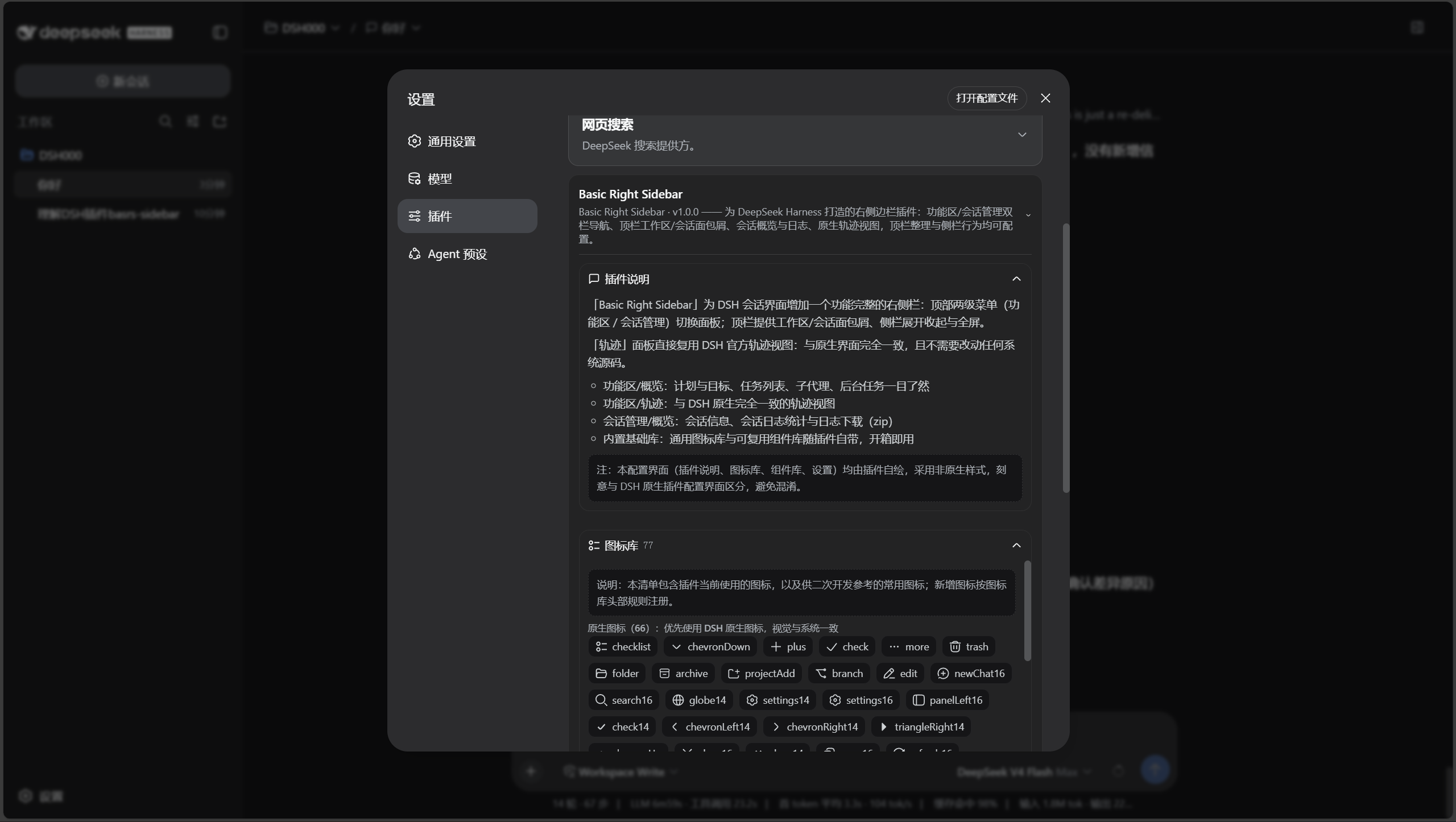Click the edit icon chip
The width and height of the screenshot is (1456, 822).
(x=900, y=673)
